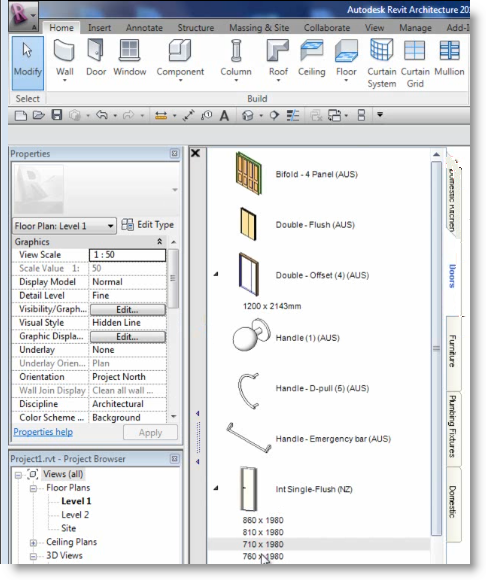486x580 pixels.
Task: Click the Apply button in Properties
Action: coord(150,432)
